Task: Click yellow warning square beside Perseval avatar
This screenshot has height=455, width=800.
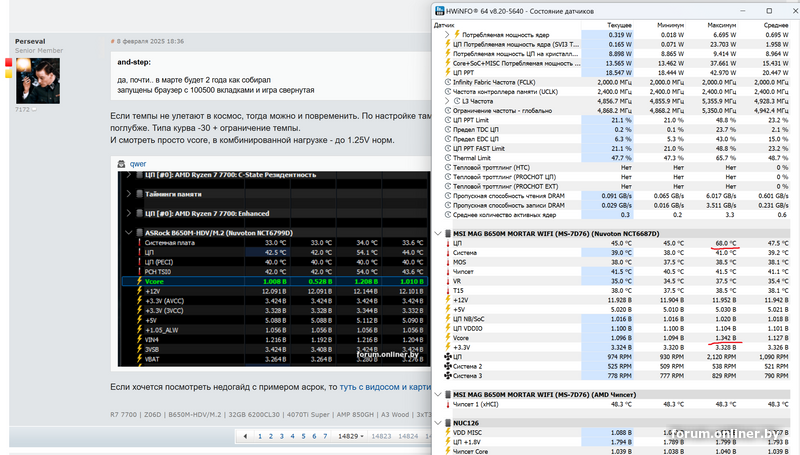Action: (8, 74)
